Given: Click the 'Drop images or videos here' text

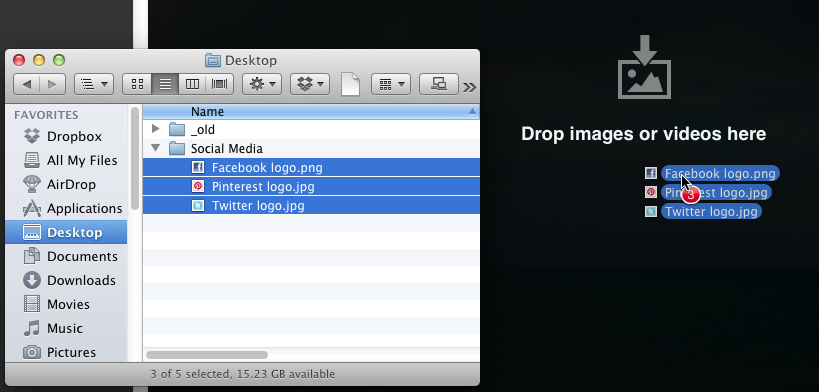Looking at the screenshot, I should pyautogui.click(x=644, y=134).
